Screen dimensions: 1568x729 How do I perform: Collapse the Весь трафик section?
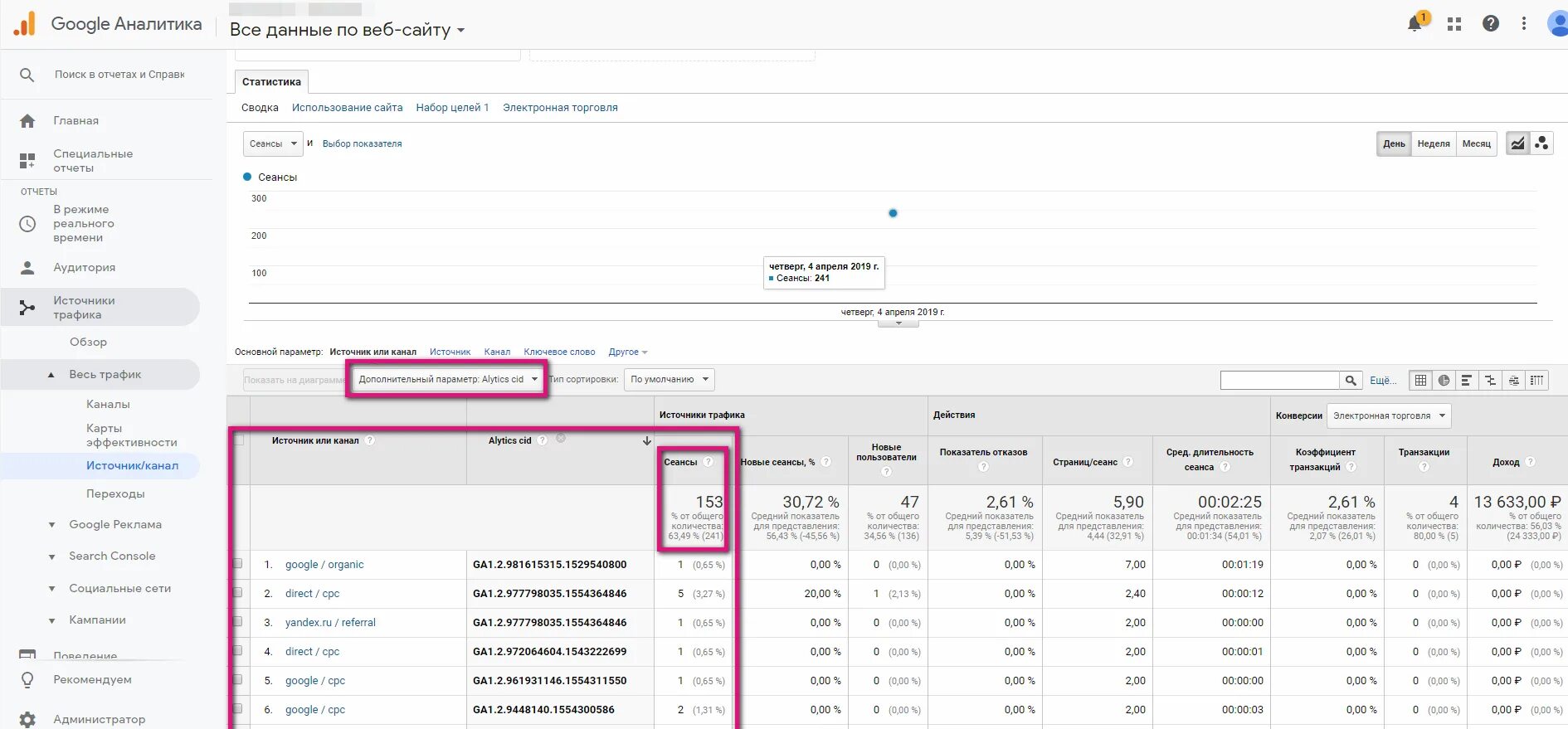click(51, 375)
